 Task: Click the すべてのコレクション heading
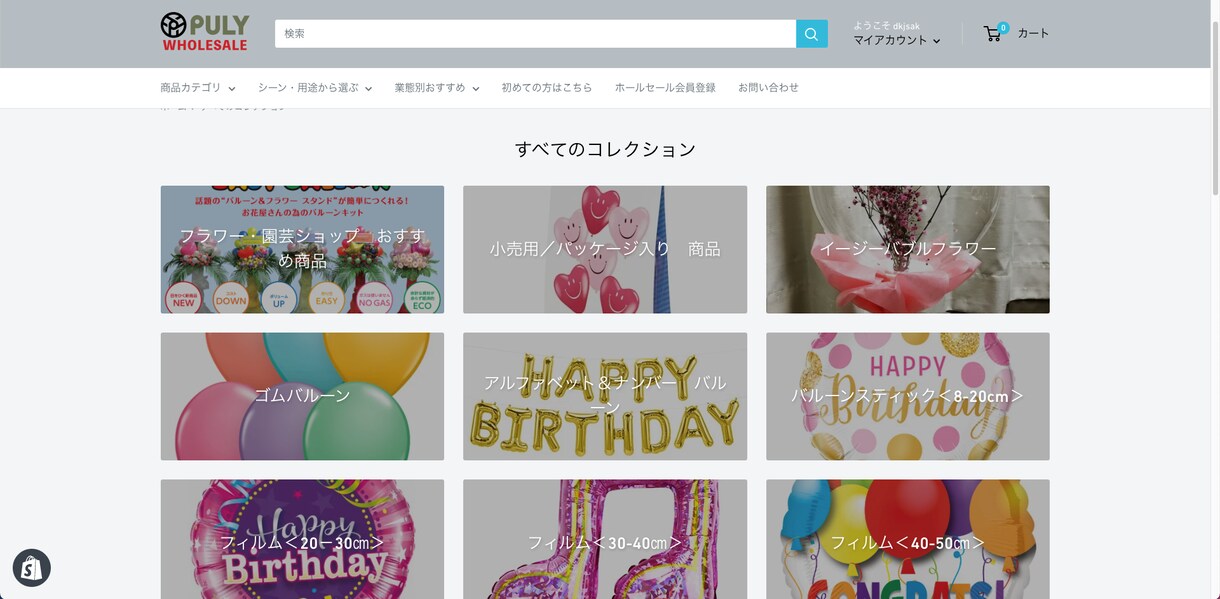pyautogui.click(x=605, y=149)
